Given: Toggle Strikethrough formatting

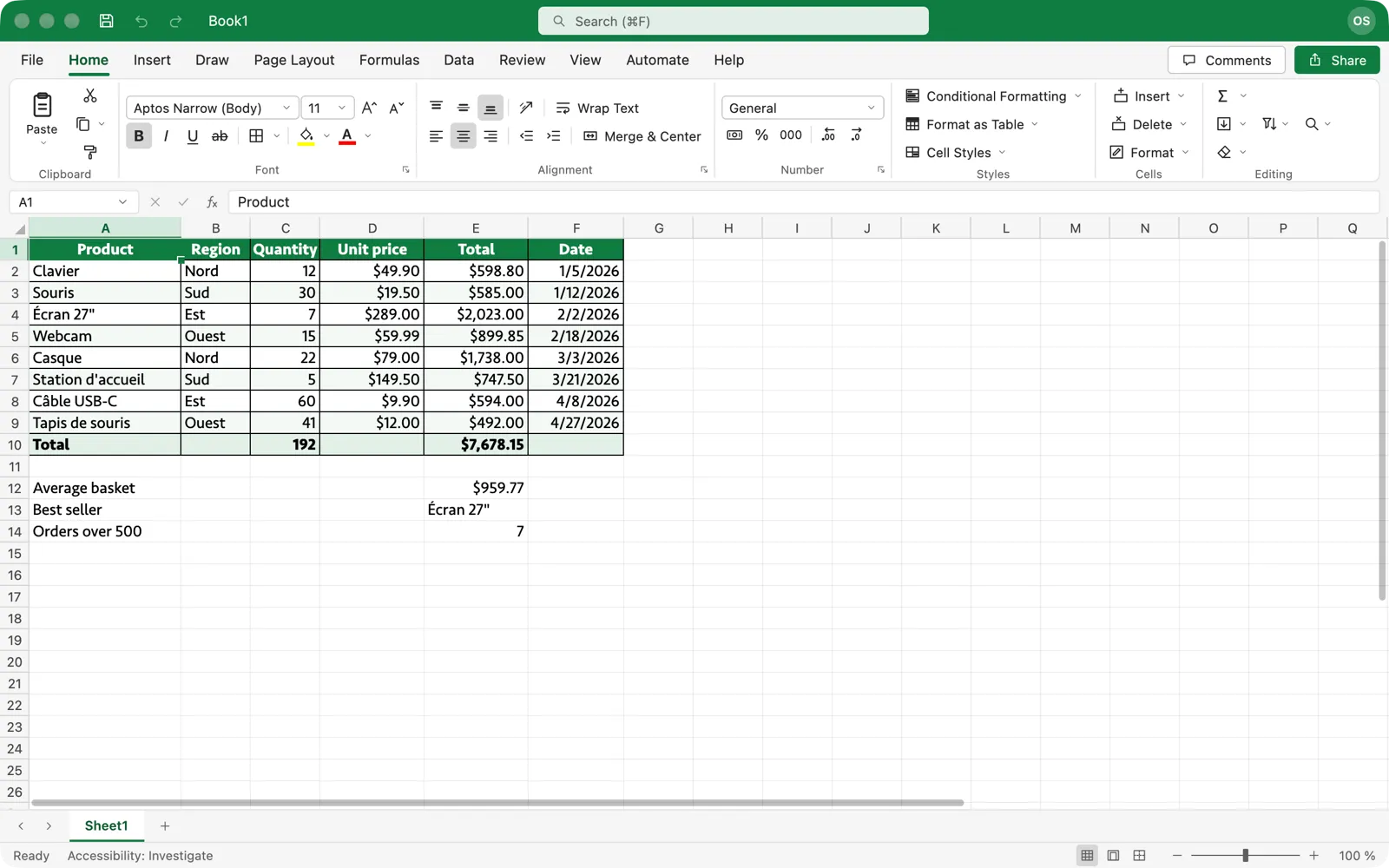Looking at the screenshot, I should (220, 136).
